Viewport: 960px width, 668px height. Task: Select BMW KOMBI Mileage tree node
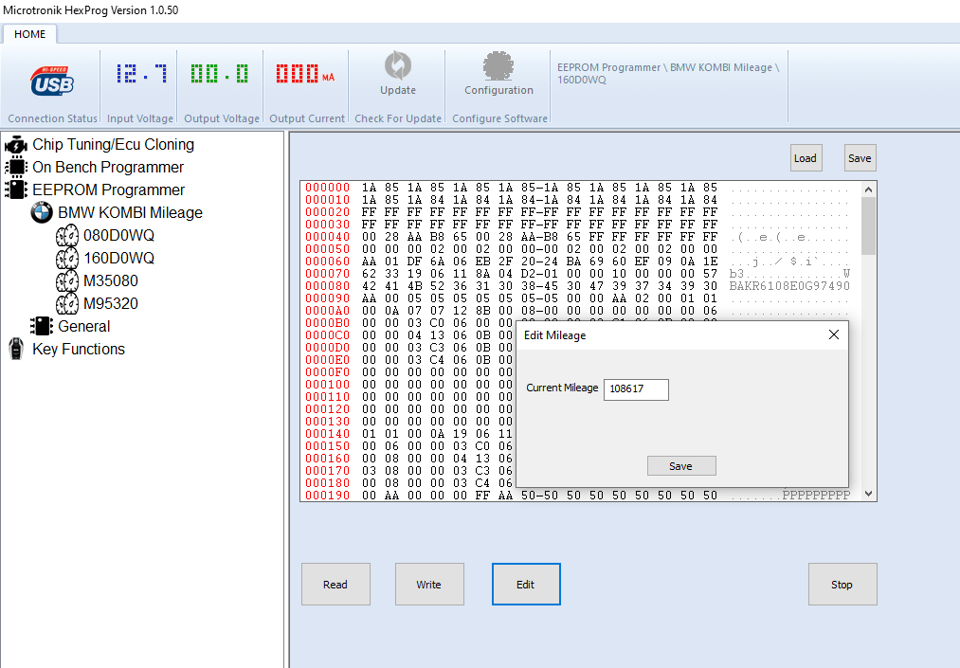pyautogui.click(x=130, y=212)
